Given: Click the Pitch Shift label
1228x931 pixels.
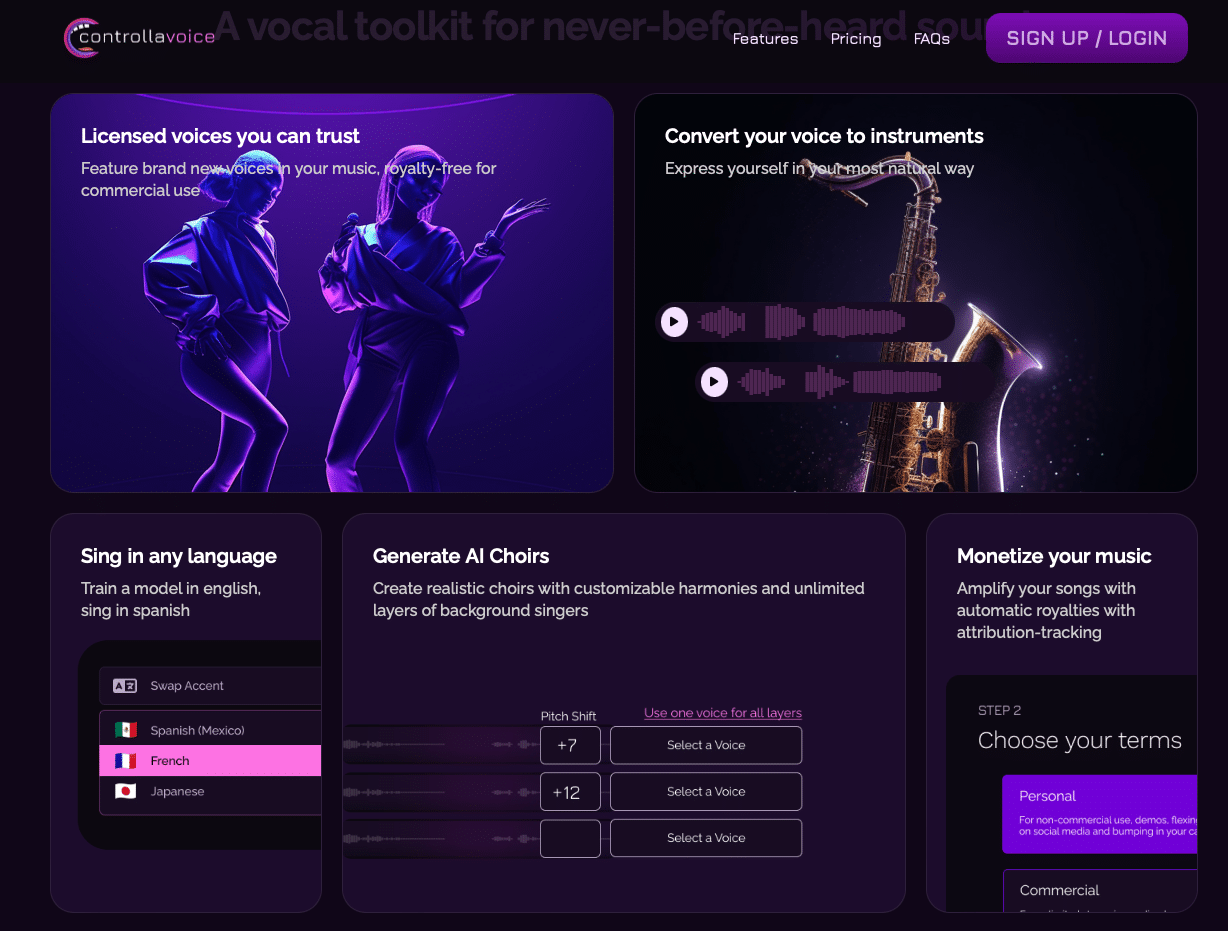Looking at the screenshot, I should (x=569, y=716).
